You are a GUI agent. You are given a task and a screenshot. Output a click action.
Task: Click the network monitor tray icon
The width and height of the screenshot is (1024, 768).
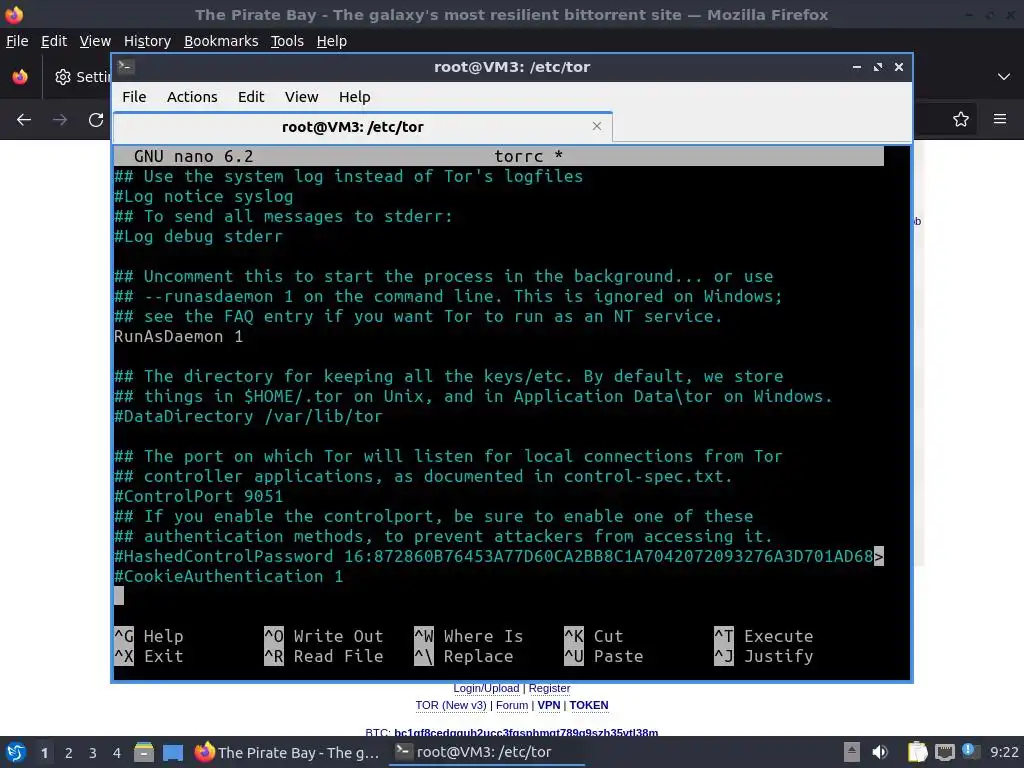944,752
